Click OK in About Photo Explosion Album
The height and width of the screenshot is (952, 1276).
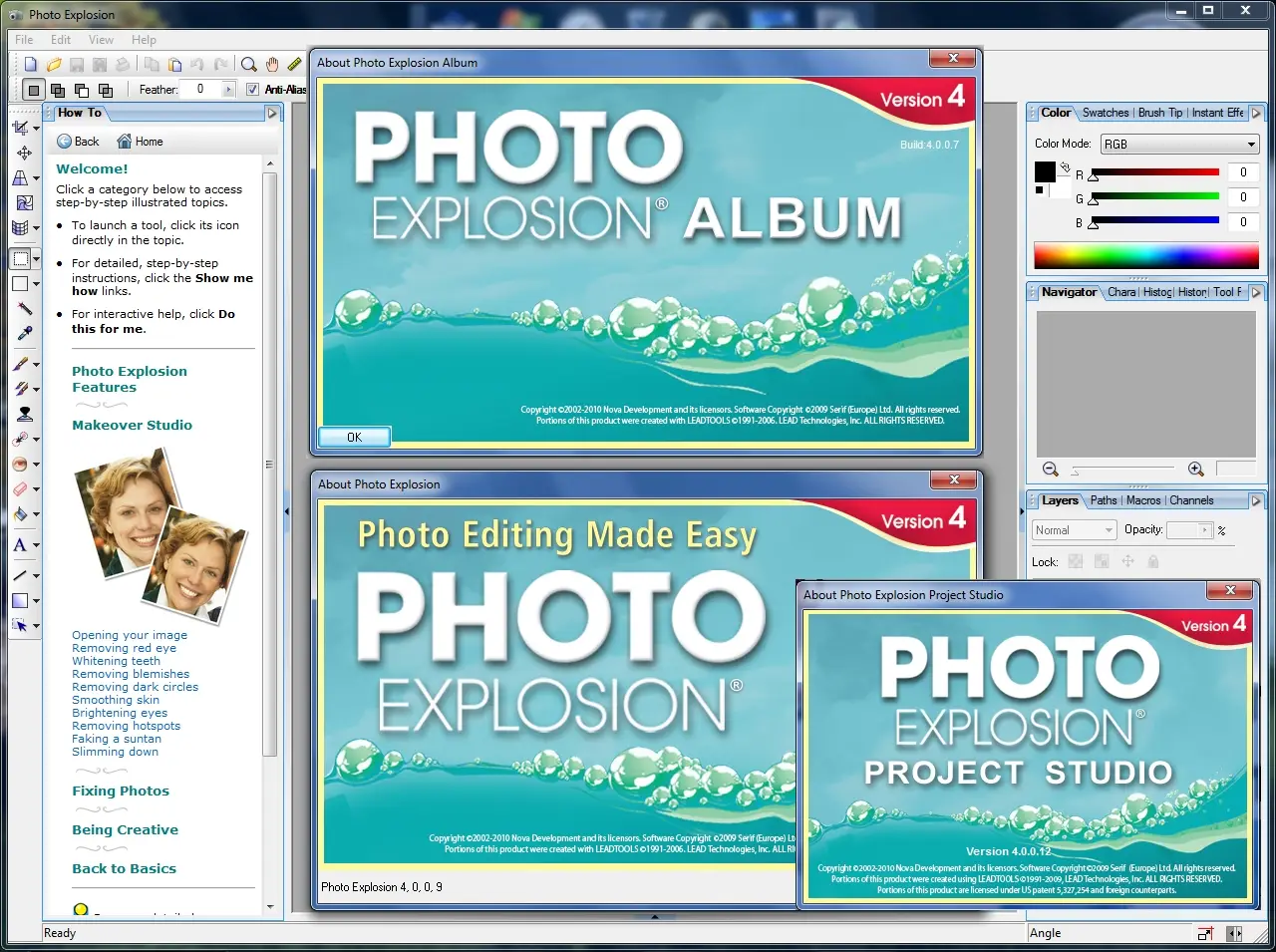(354, 437)
